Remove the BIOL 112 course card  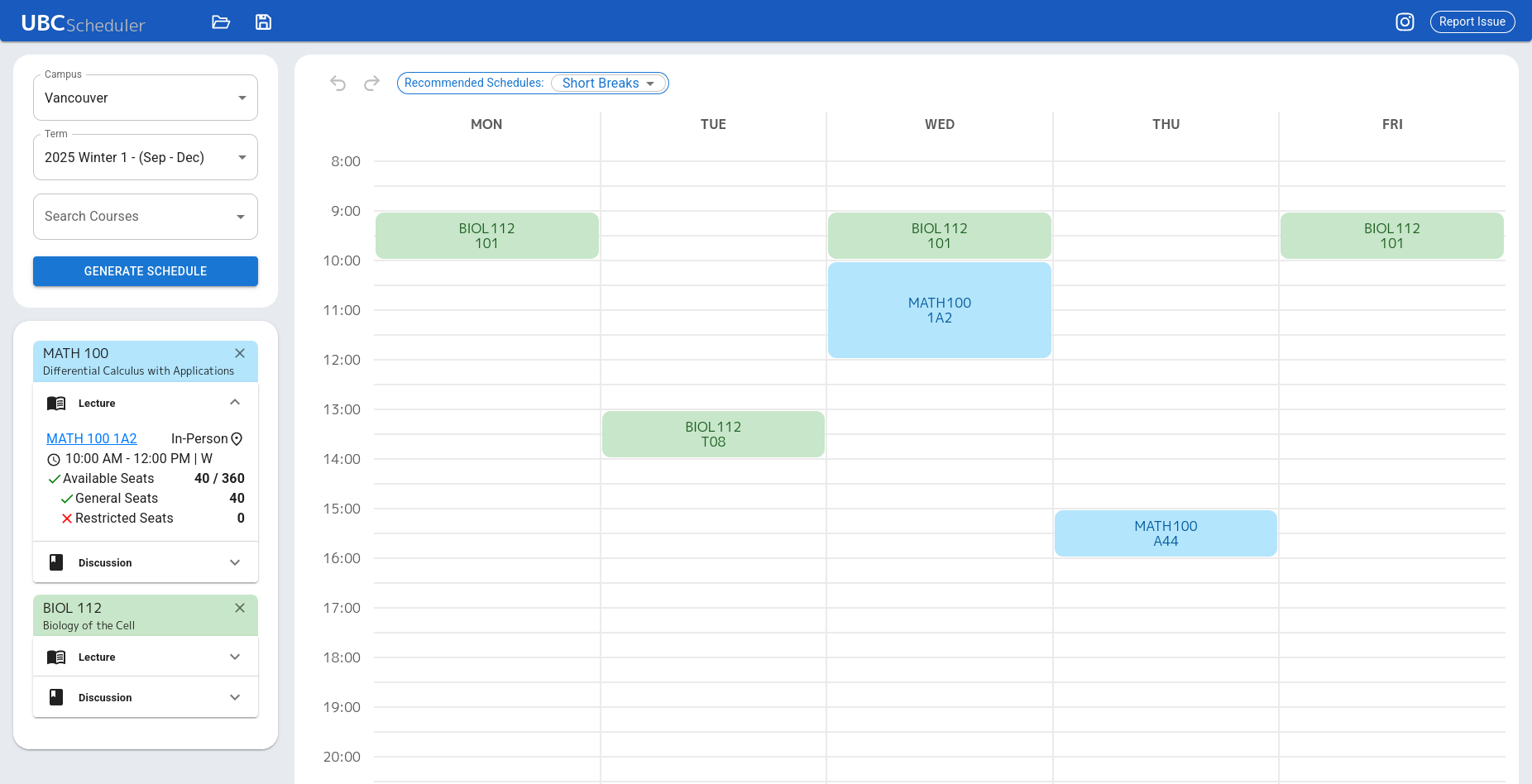(240, 608)
